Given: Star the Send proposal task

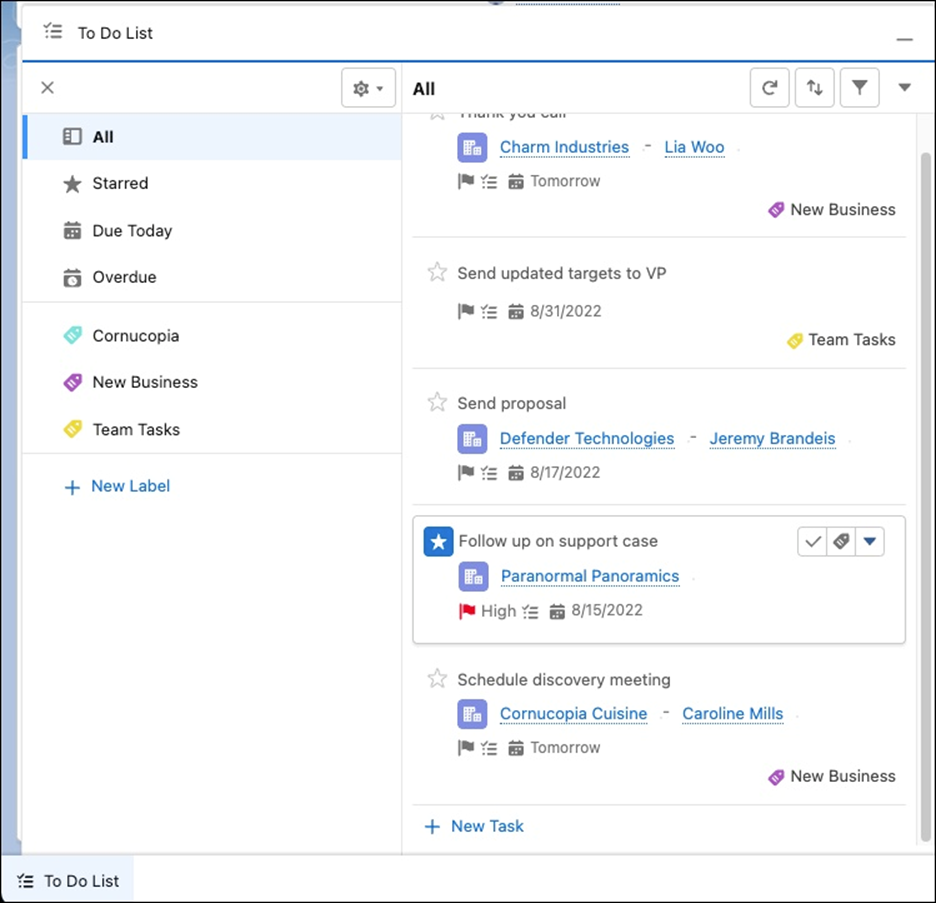Looking at the screenshot, I should click(x=436, y=402).
